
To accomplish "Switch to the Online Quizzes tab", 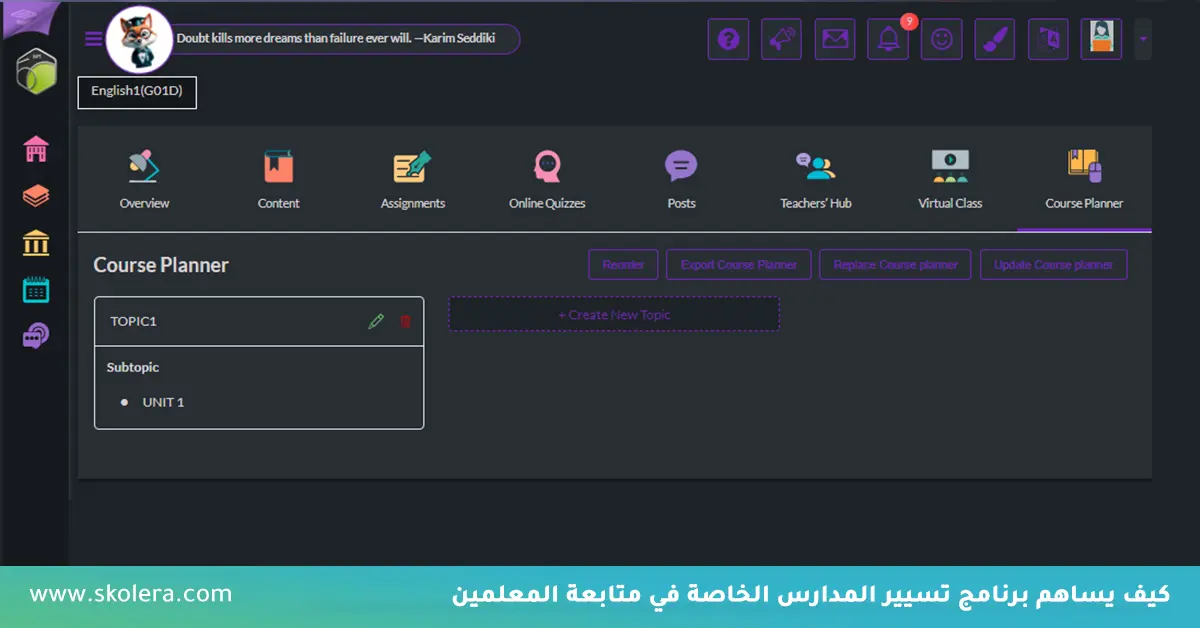I will (546, 180).
